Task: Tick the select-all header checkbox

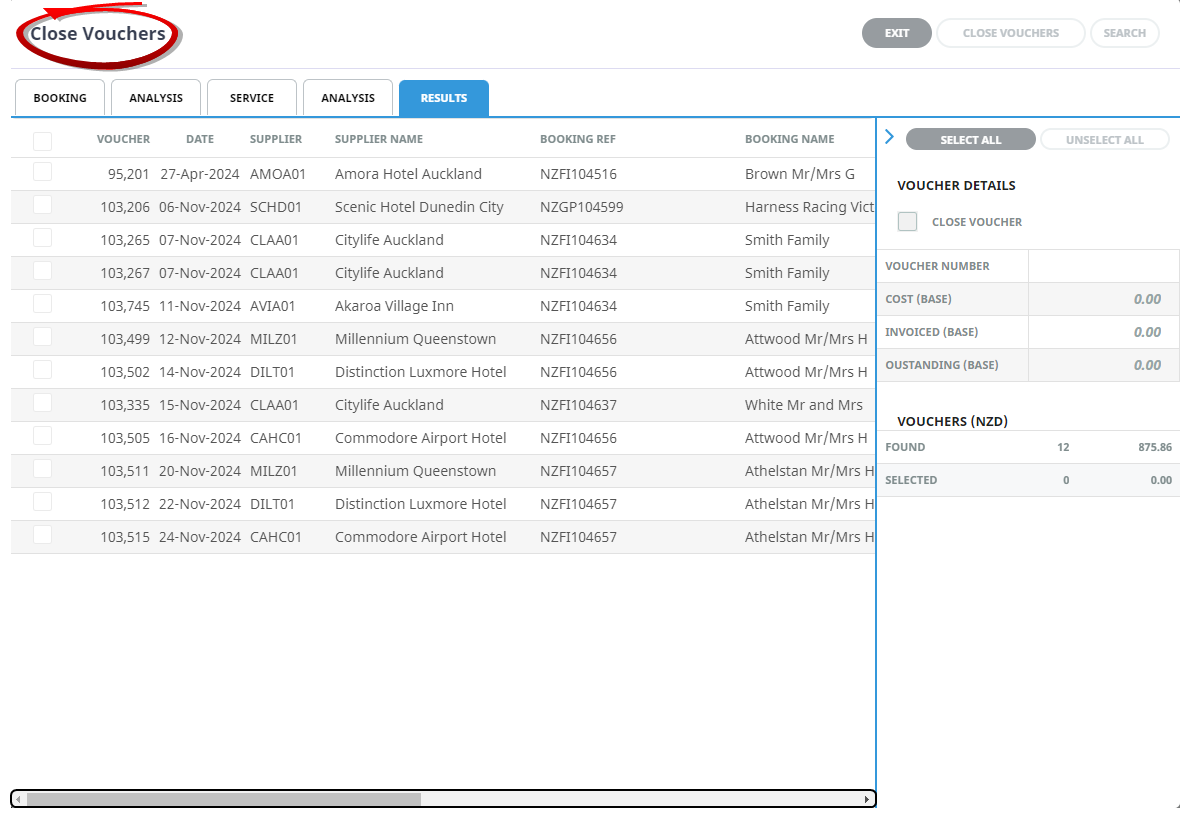Action: (x=42, y=141)
